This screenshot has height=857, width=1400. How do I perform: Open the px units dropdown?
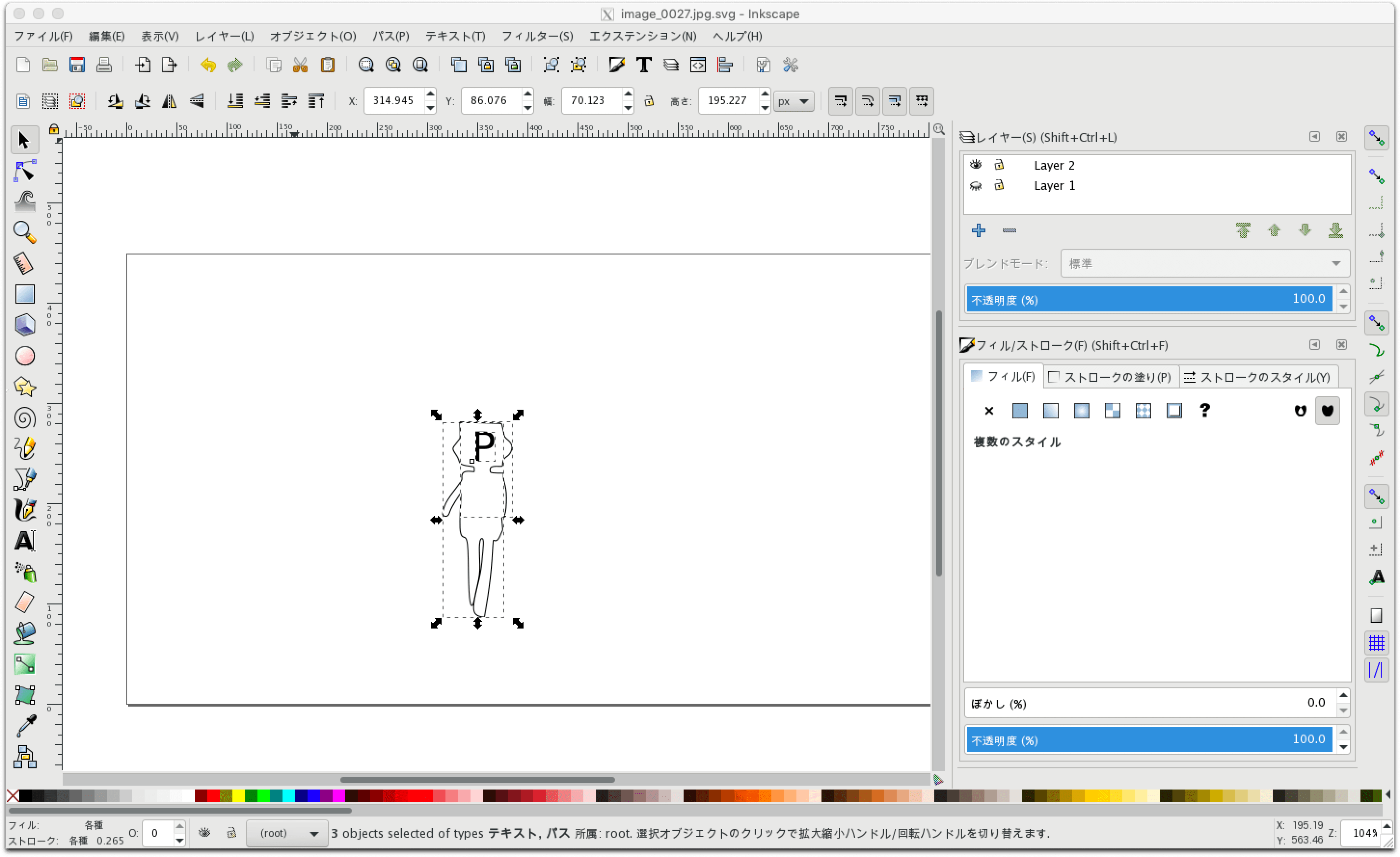[x=793, y=102]
